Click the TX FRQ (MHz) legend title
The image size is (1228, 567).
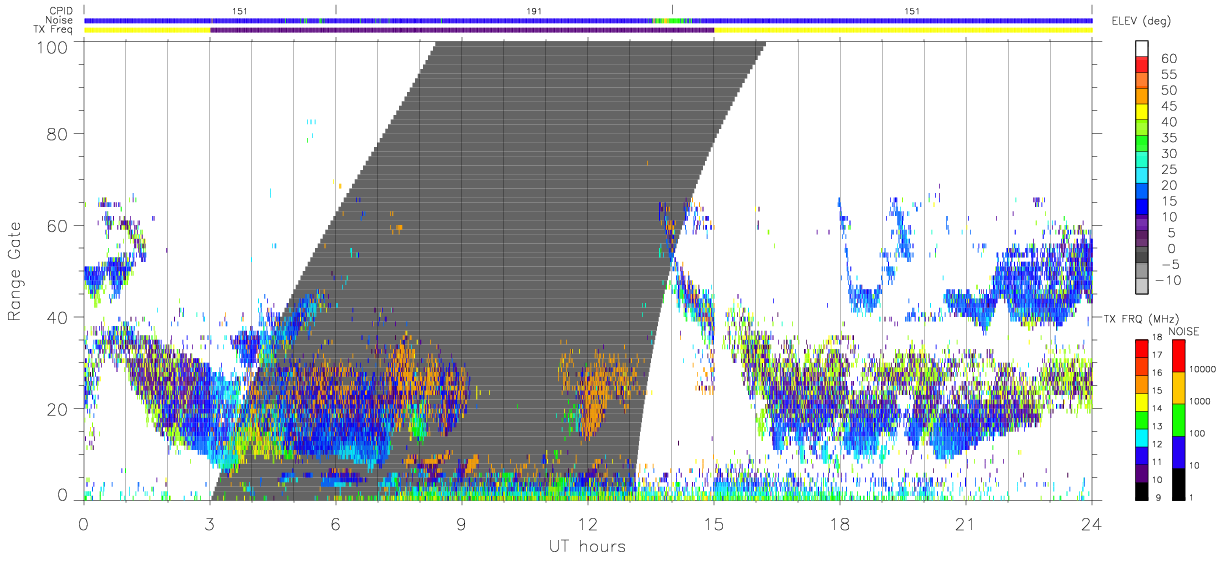(1141, 319)
